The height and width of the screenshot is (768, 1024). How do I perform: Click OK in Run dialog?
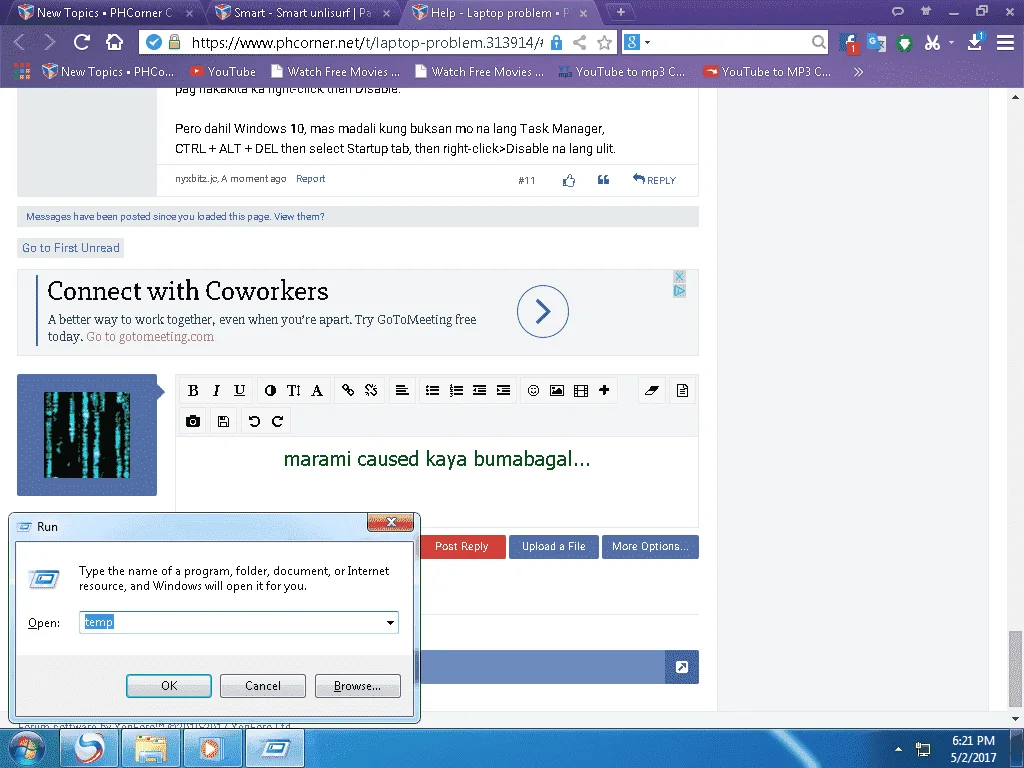169,686
